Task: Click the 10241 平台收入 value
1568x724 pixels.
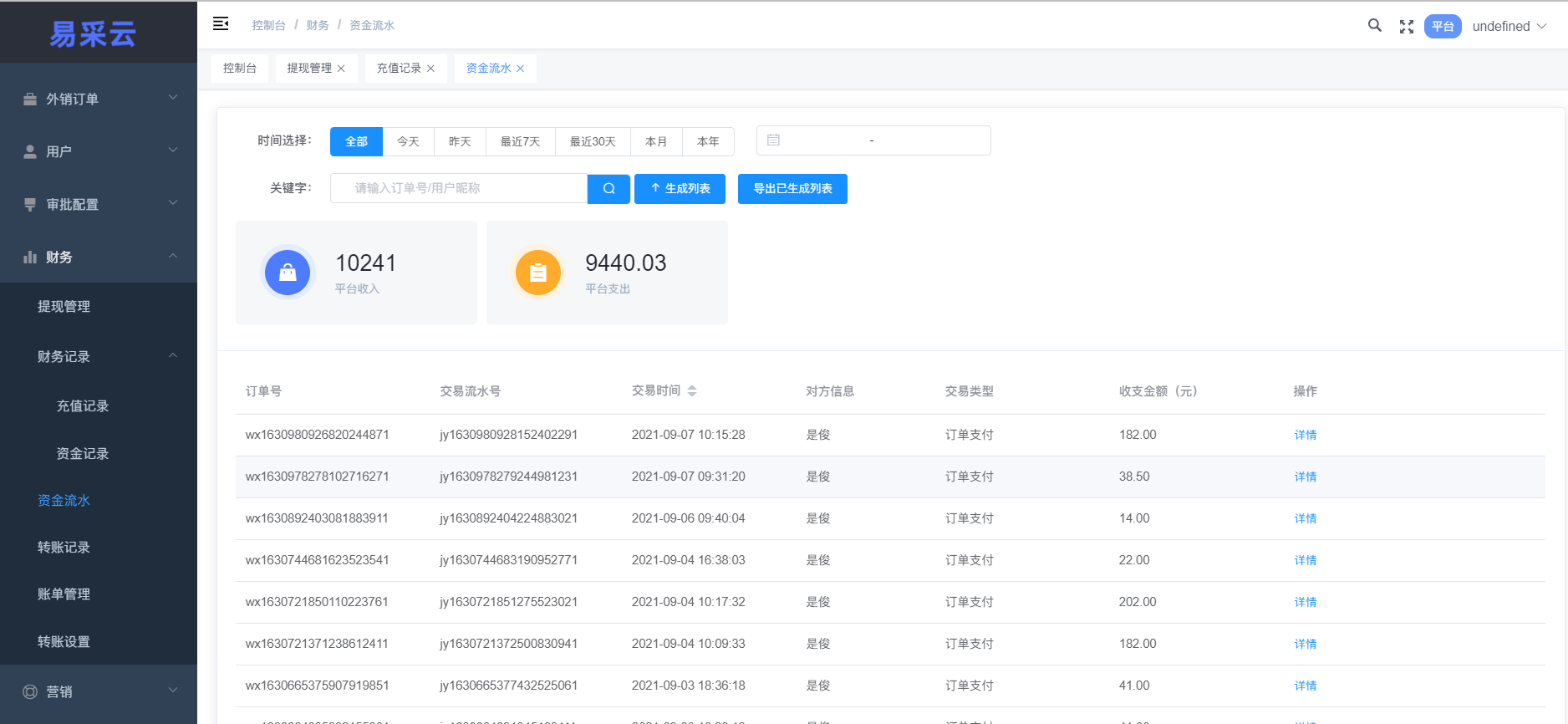Action: click(x=365, y=263)
